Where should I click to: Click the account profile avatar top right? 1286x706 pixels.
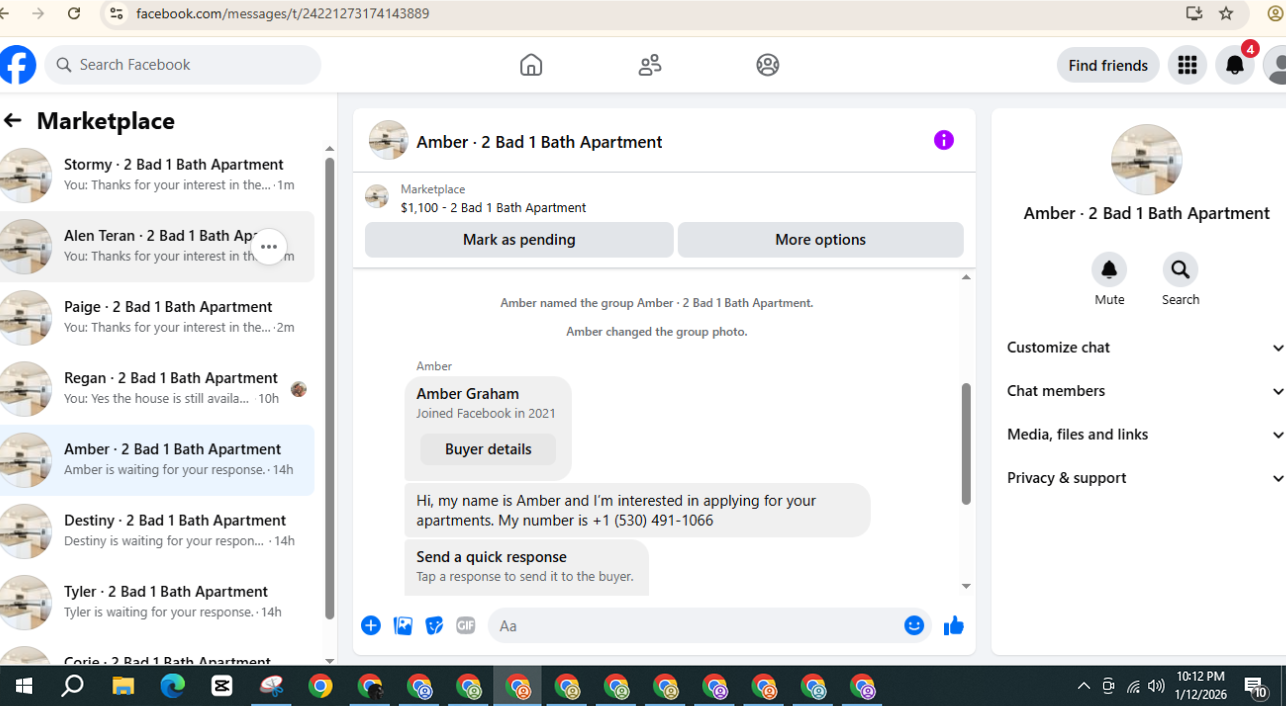pyautogui.click(x=1276, y=65)
